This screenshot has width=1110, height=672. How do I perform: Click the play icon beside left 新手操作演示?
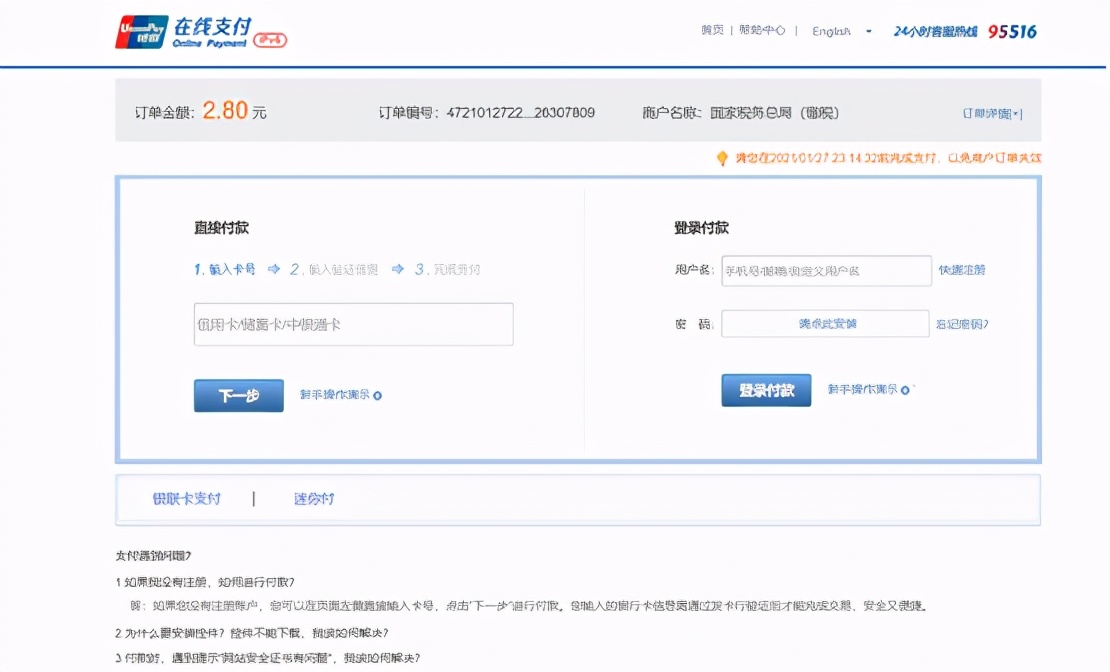[375, 394]
